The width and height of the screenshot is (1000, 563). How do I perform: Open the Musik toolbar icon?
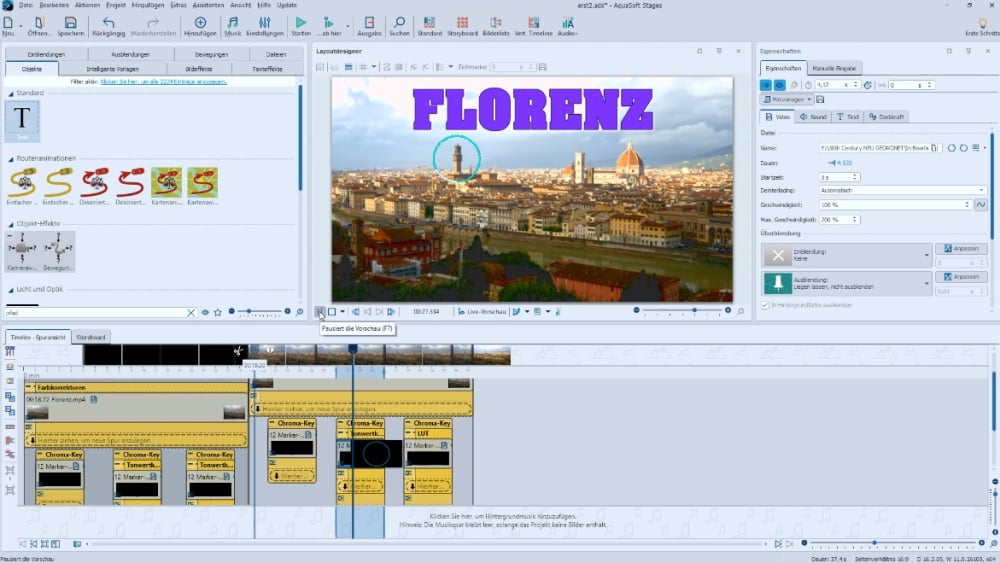click(x=232, y=25)
